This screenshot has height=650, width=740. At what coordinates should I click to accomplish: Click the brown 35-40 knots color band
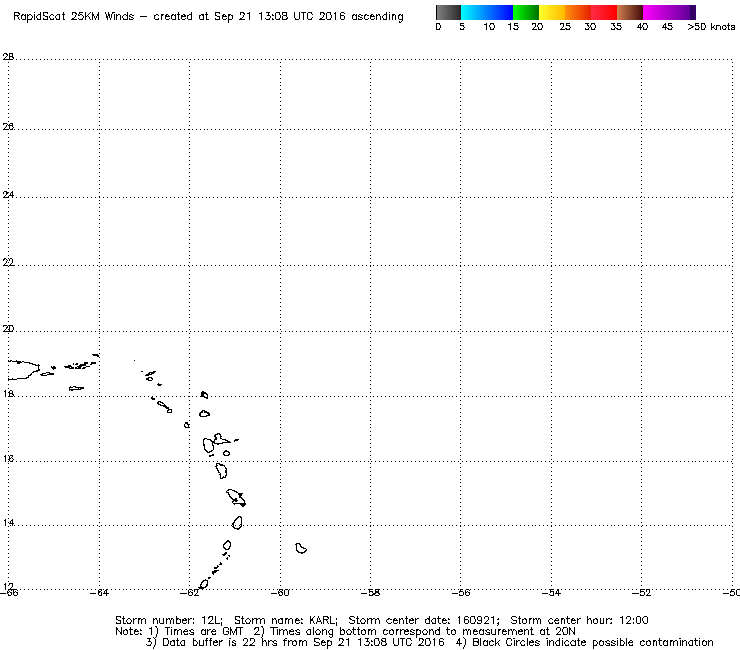point(630,12)
